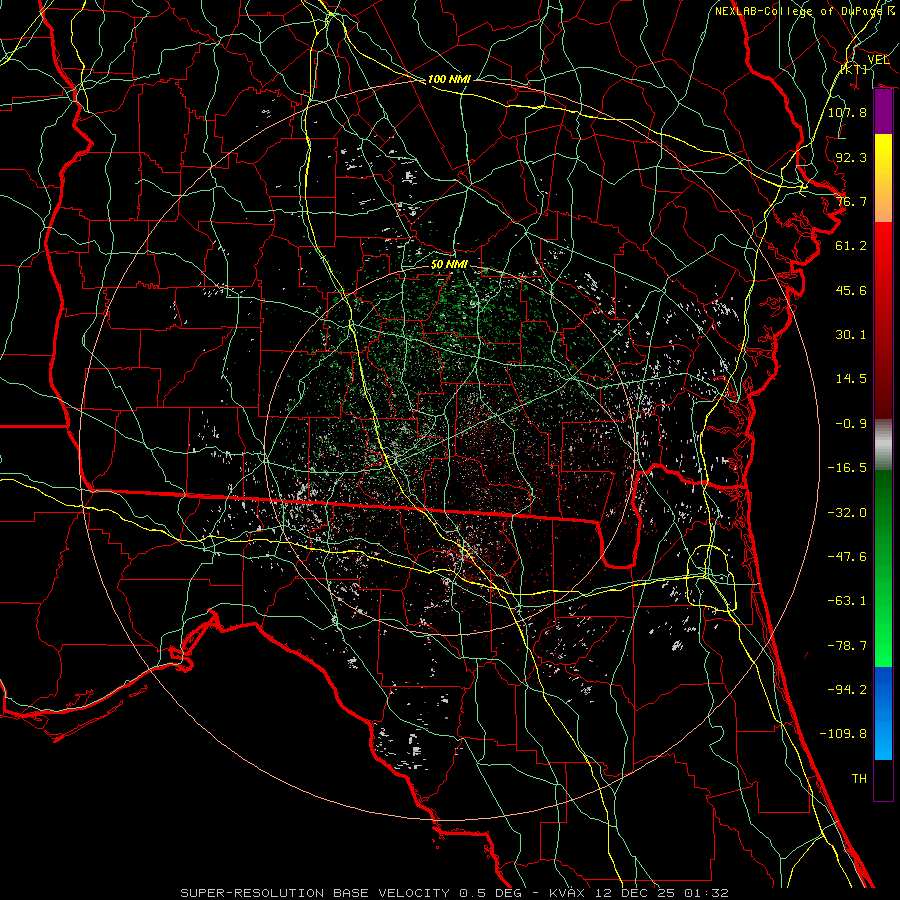Pick the red segment of color bar
The width and height of the screenshot is (900, 900).
click(883, 320)
